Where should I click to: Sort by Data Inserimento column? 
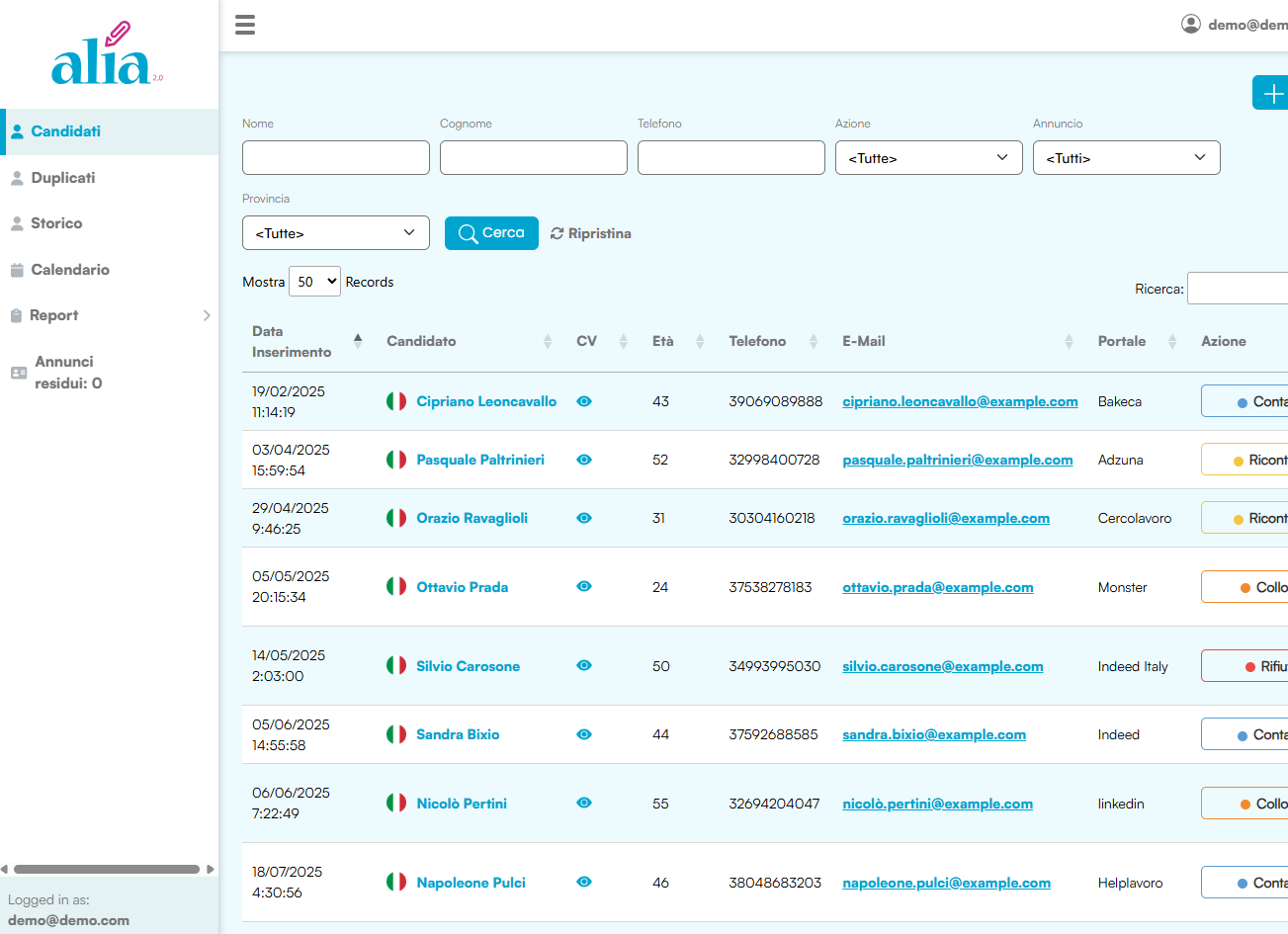pos(293,341)
